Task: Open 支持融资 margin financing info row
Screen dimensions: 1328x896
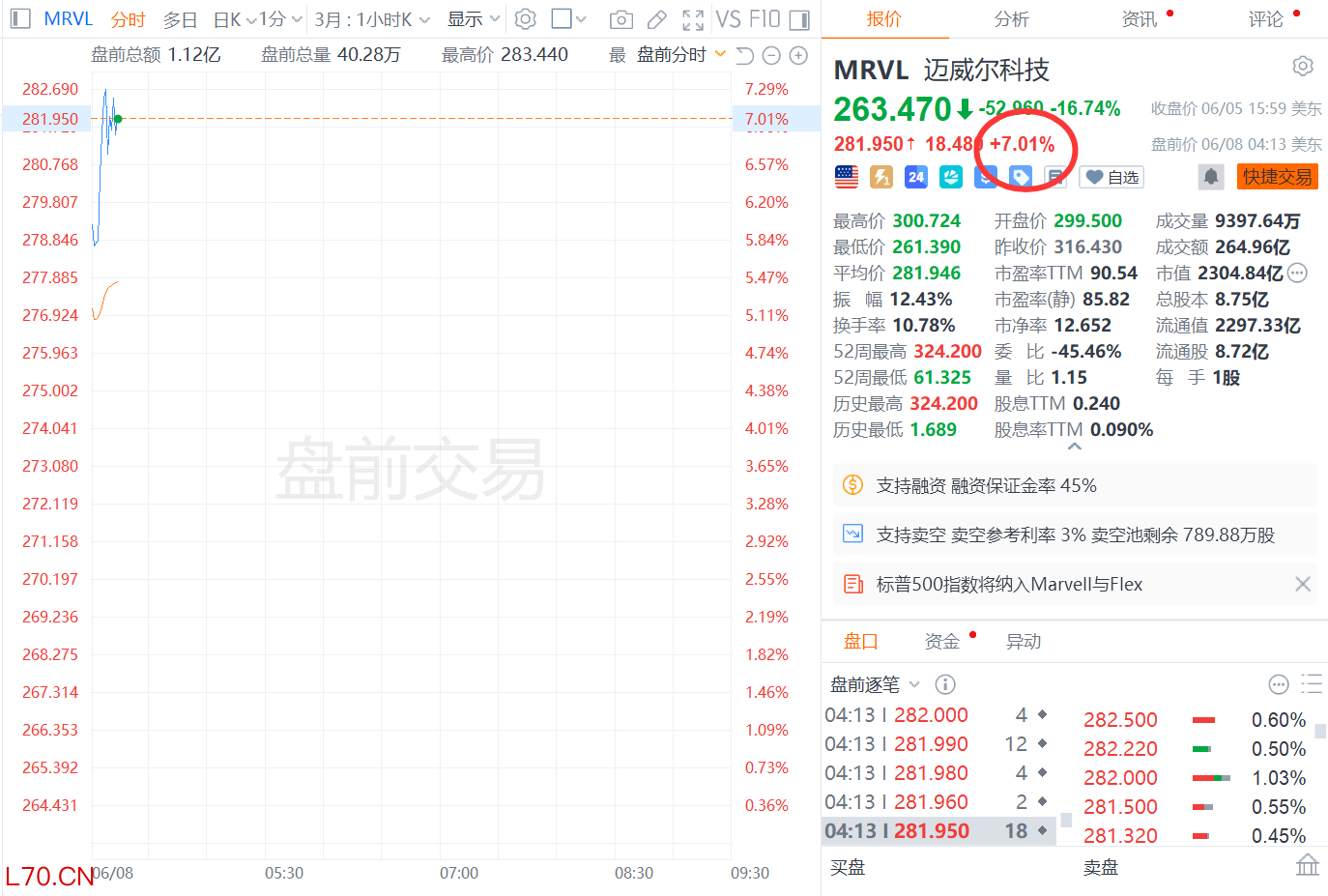Action: click(x=1075, y=485)
